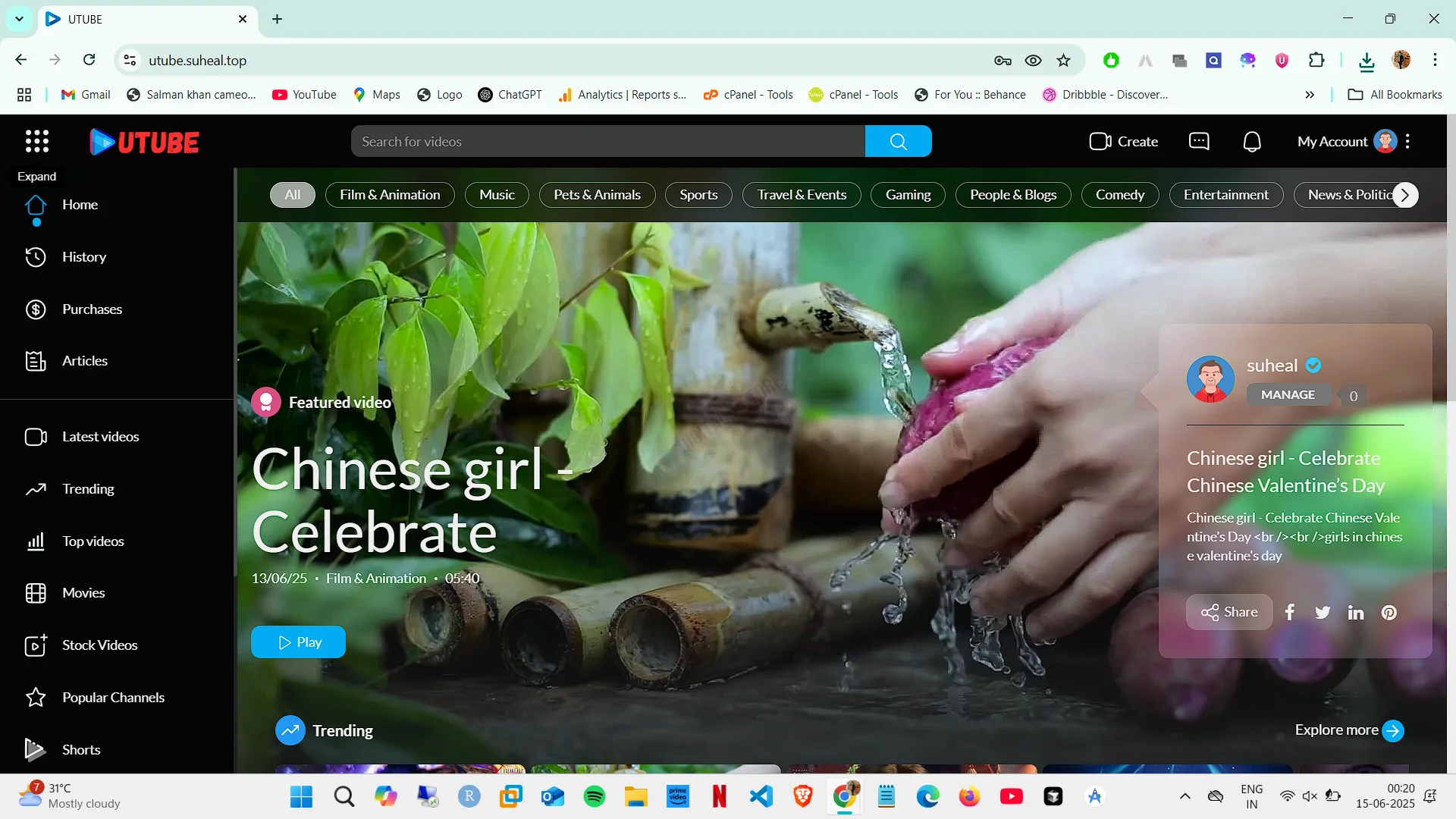This screenshot has height=819, width=1456.
Task: Open a new browser tab
Action: (278, 19)
